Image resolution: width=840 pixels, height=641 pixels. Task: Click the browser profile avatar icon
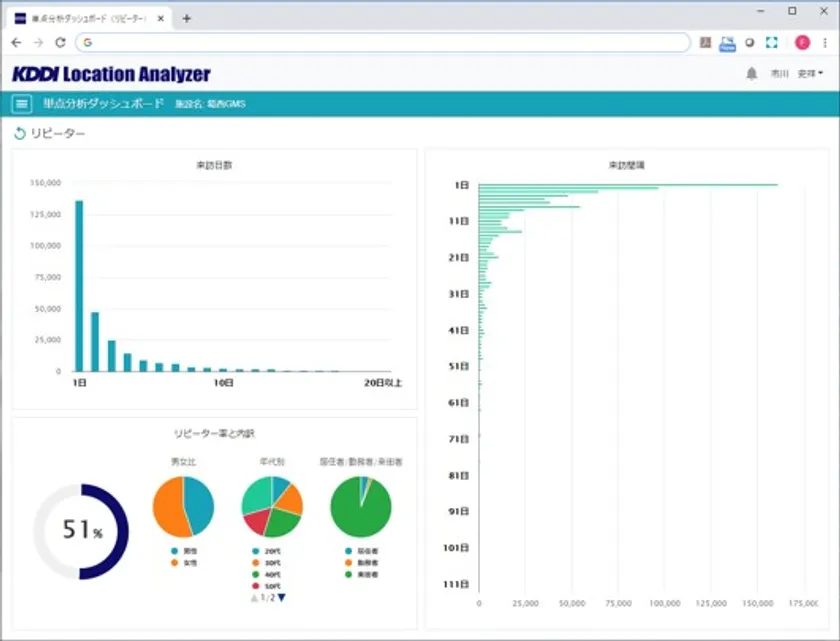pyautogui.click(x=801, y=43)
